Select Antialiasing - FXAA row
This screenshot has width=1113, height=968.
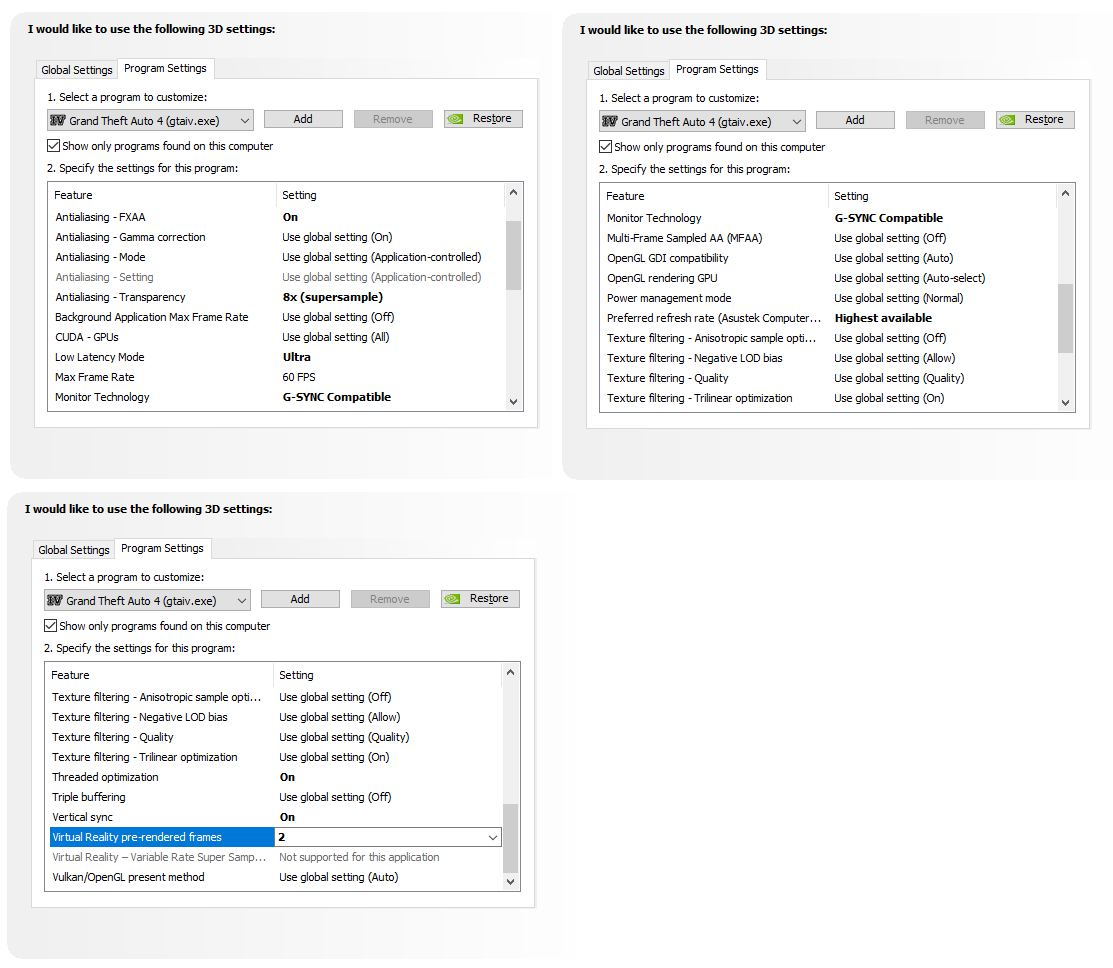pyautogui.click(x=277, y=217)
